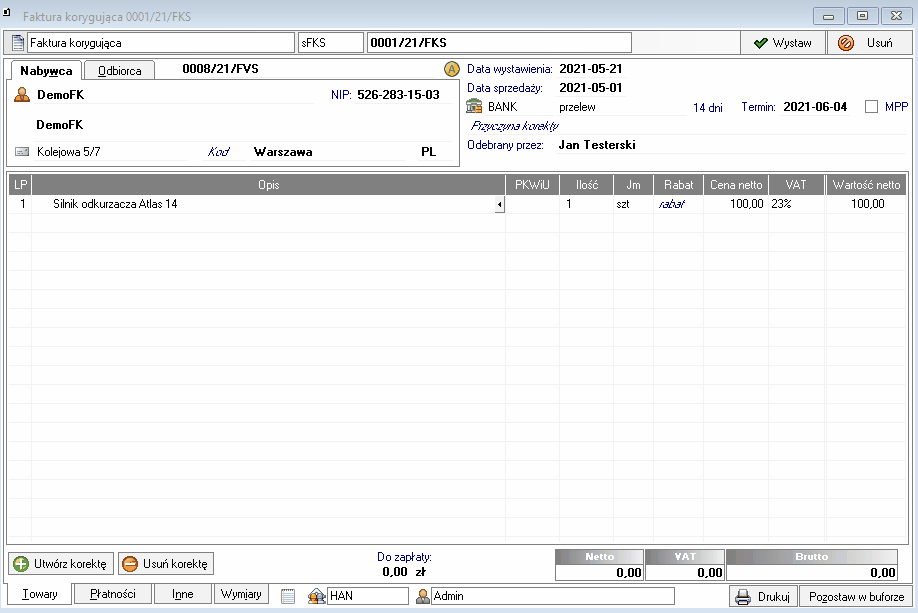Click the document icon beside Faktura korygująca
918x613 pixels.
coord(17,43)
